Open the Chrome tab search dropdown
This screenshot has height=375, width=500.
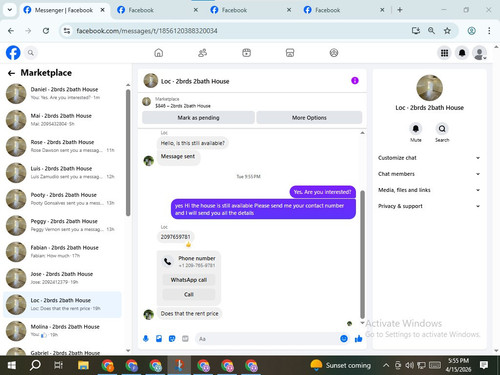(10, 10)
